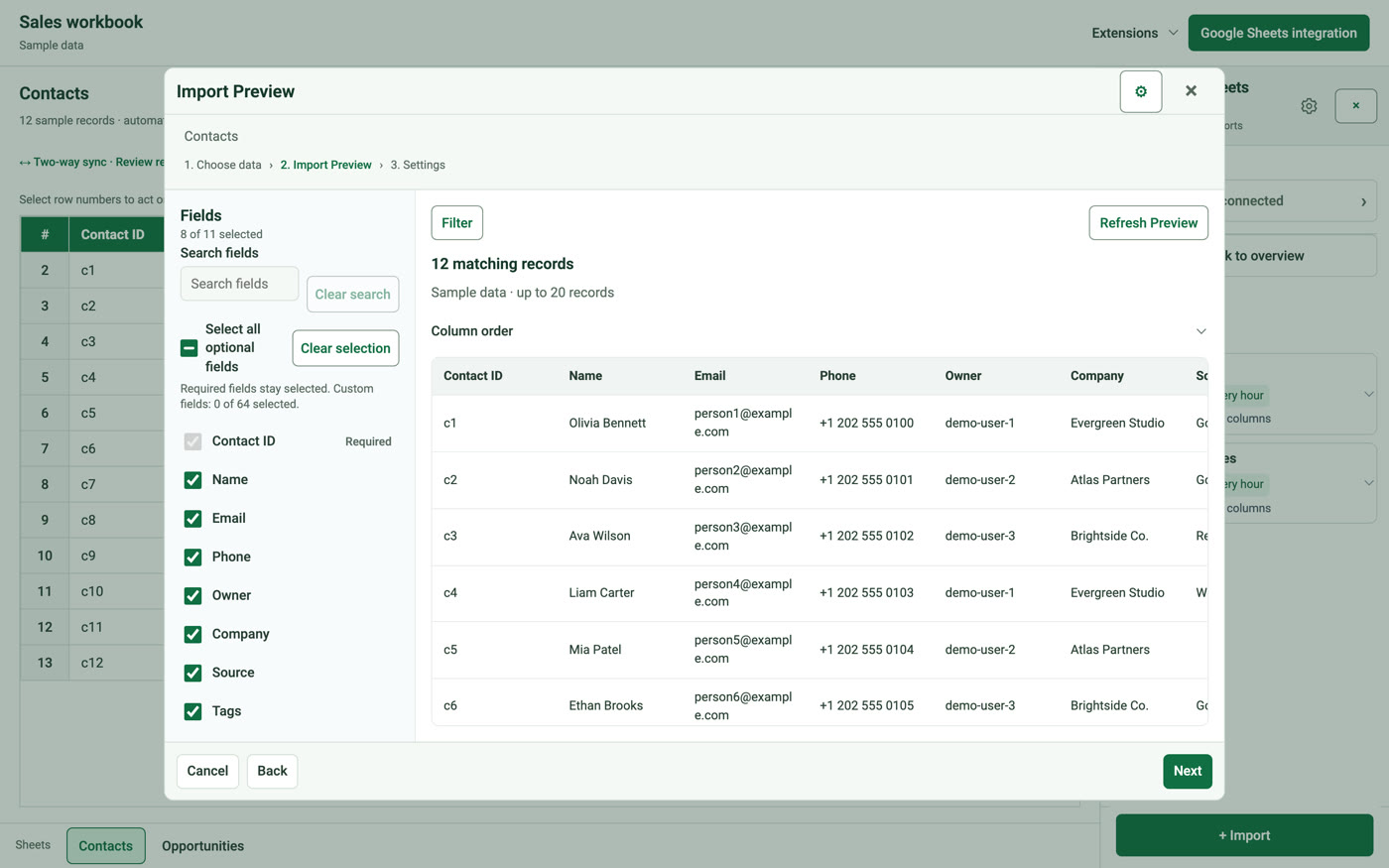Expand the Column order section

[x=820, y=331]
